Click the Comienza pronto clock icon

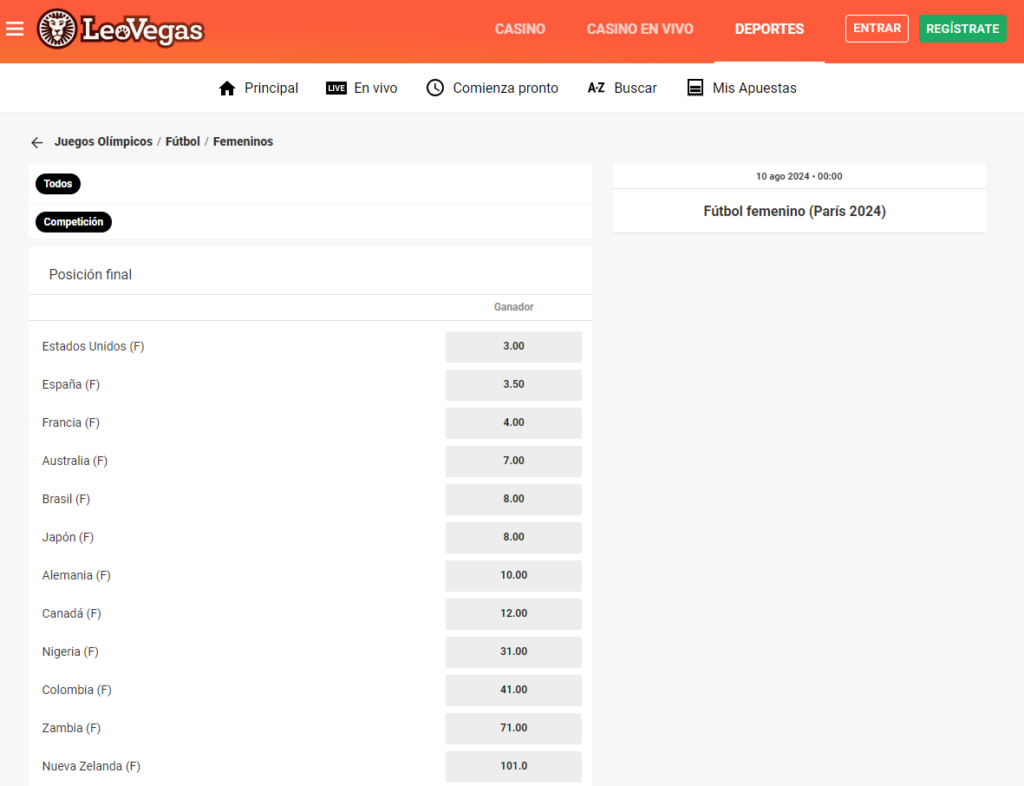click(x=435, y=88)
